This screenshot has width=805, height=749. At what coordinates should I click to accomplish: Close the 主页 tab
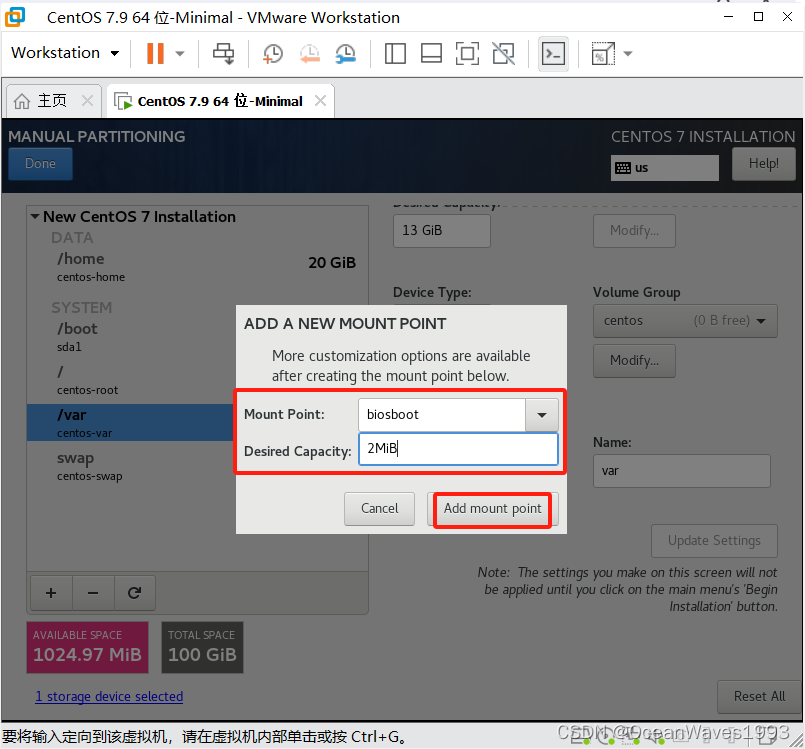coord(87,101)
